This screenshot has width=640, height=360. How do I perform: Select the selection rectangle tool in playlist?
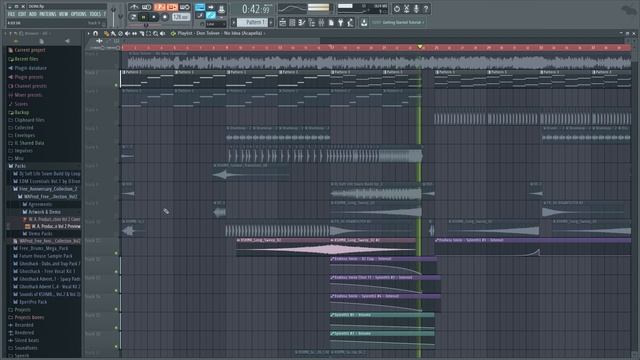(148, 33)
